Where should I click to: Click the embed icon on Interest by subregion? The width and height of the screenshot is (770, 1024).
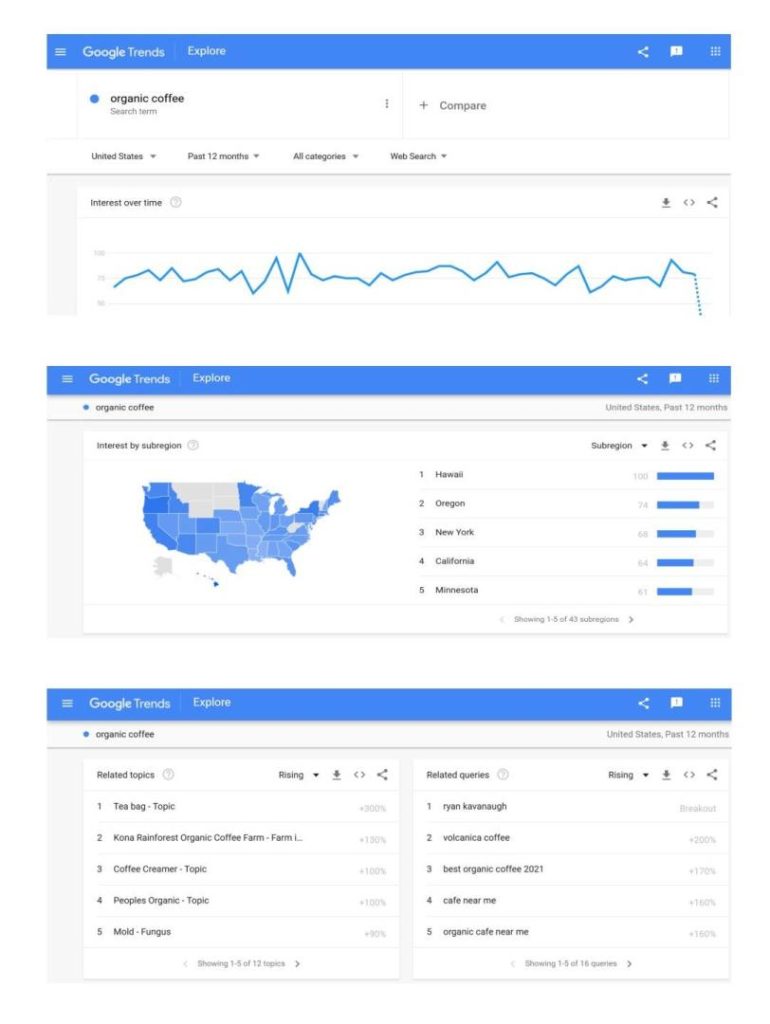pos(687,445)
